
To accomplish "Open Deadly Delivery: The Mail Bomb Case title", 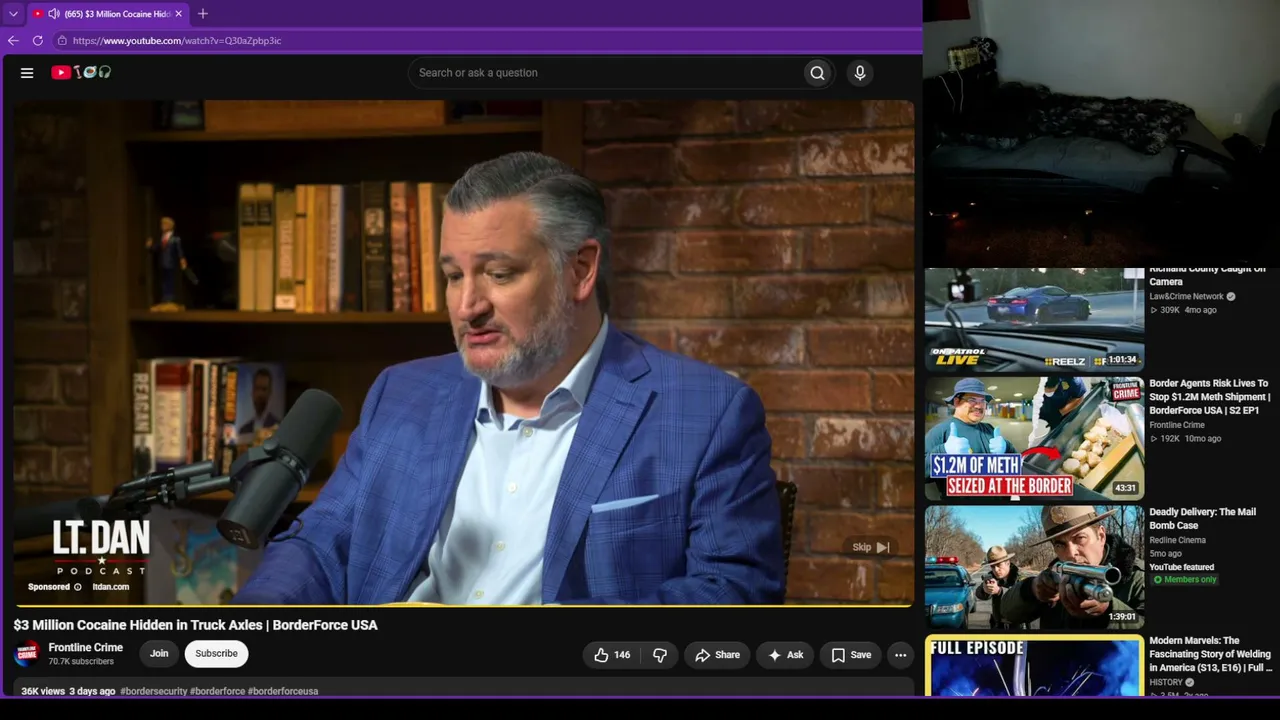I will [1202, 518].
